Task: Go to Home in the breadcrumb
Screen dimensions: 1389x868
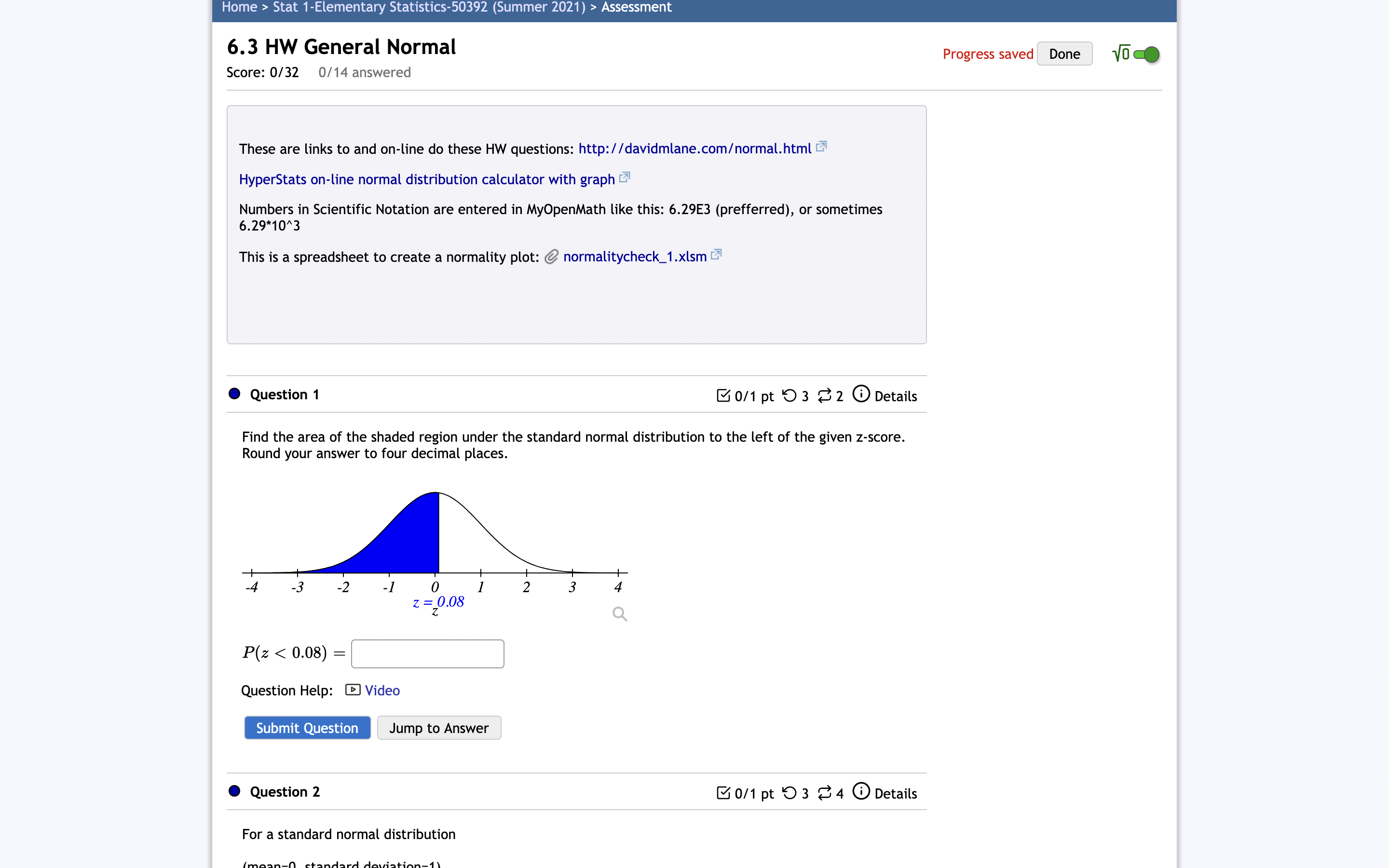Action: (x=239, y=7)
